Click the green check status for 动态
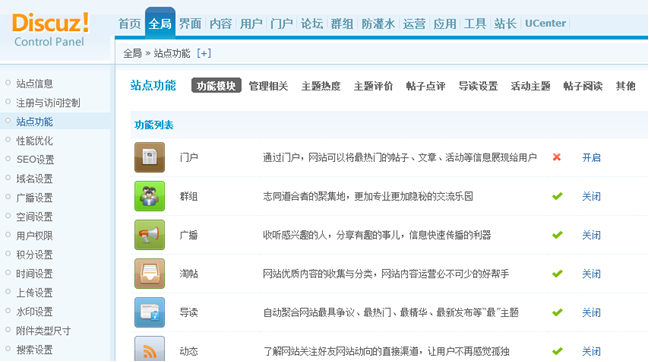Viewport: 649px width, 362px height. coord(558,351)
